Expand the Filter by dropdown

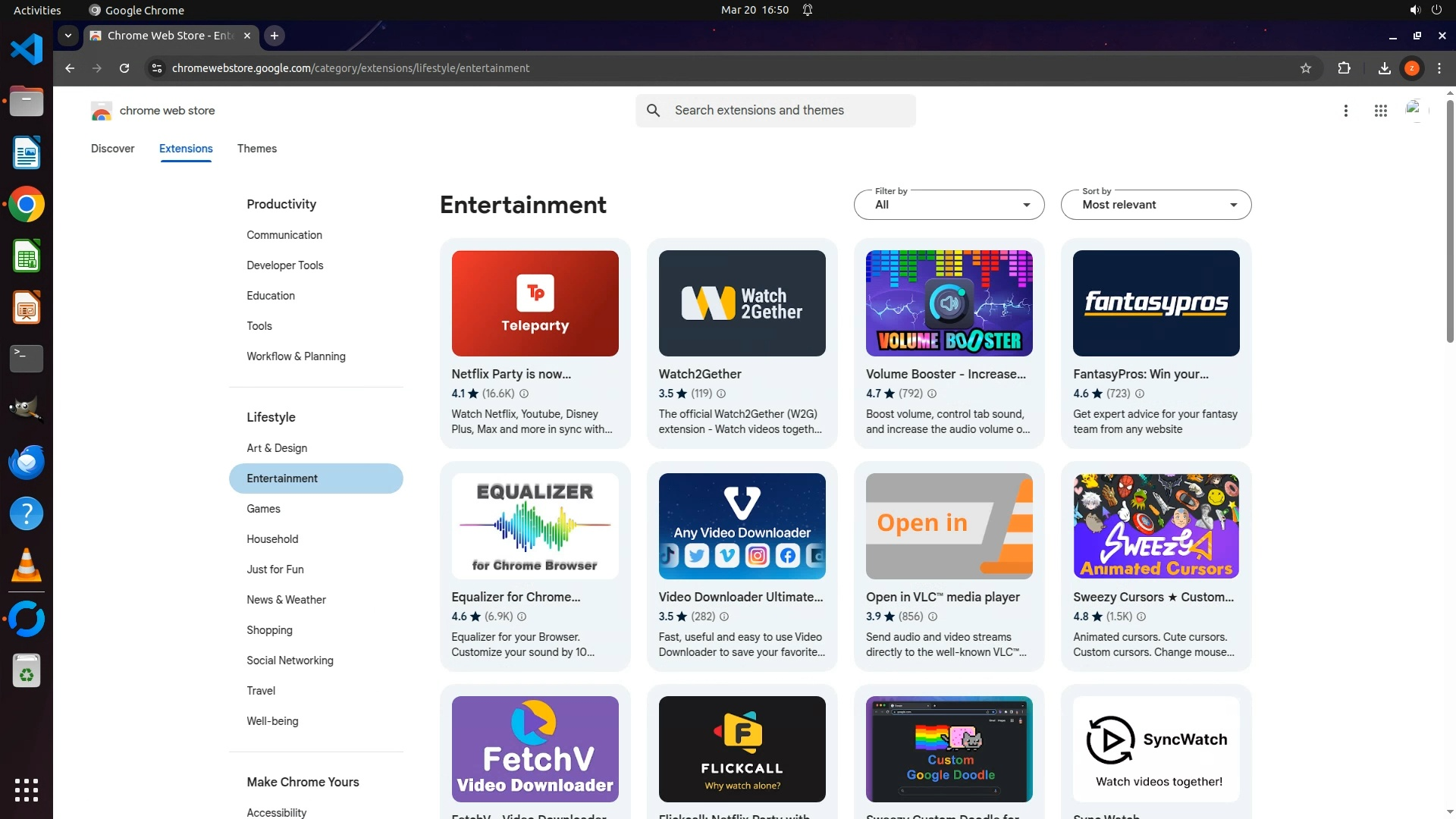(949, 205)
